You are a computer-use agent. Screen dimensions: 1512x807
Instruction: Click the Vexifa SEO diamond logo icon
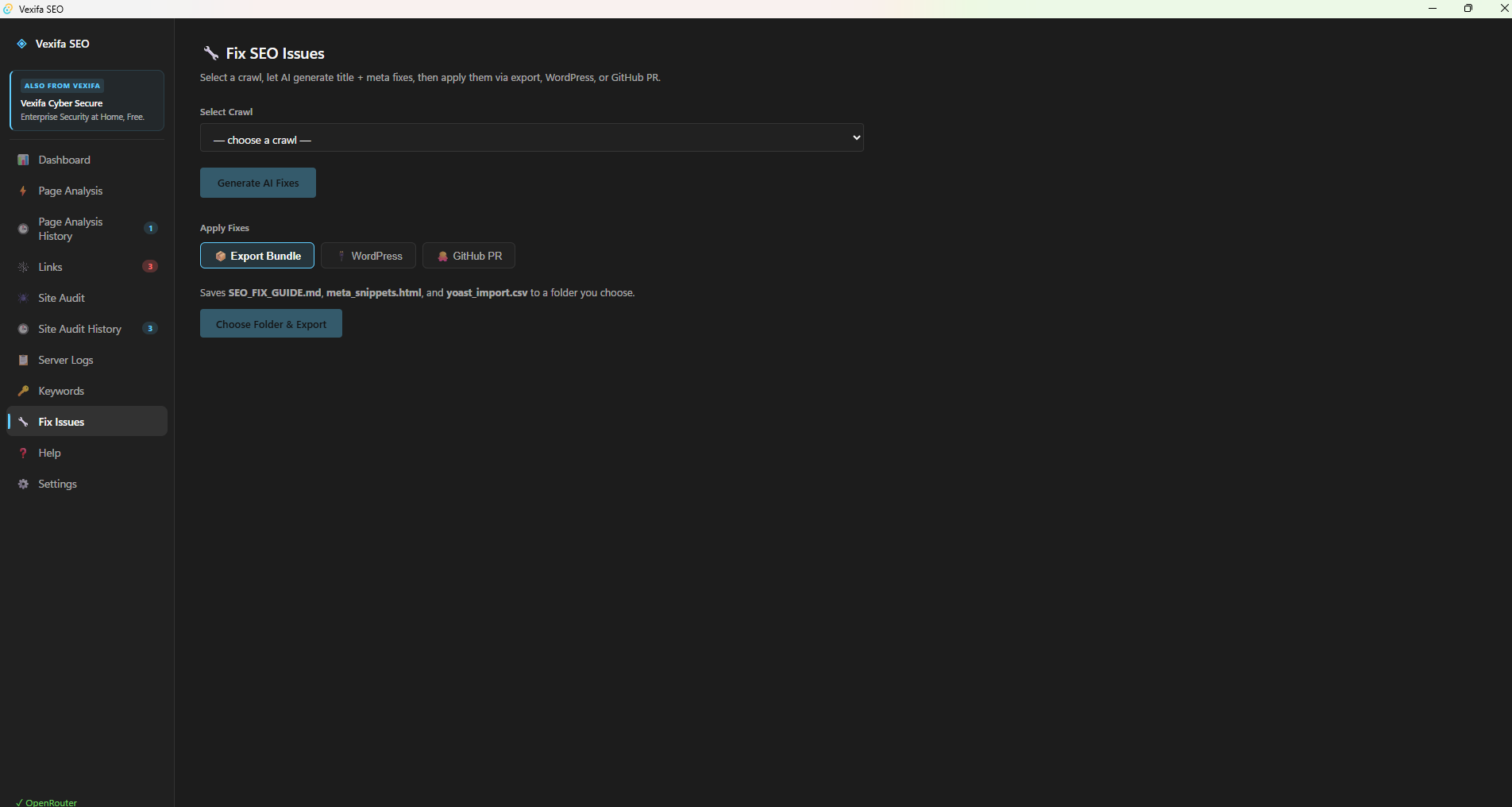click(22, 44)
